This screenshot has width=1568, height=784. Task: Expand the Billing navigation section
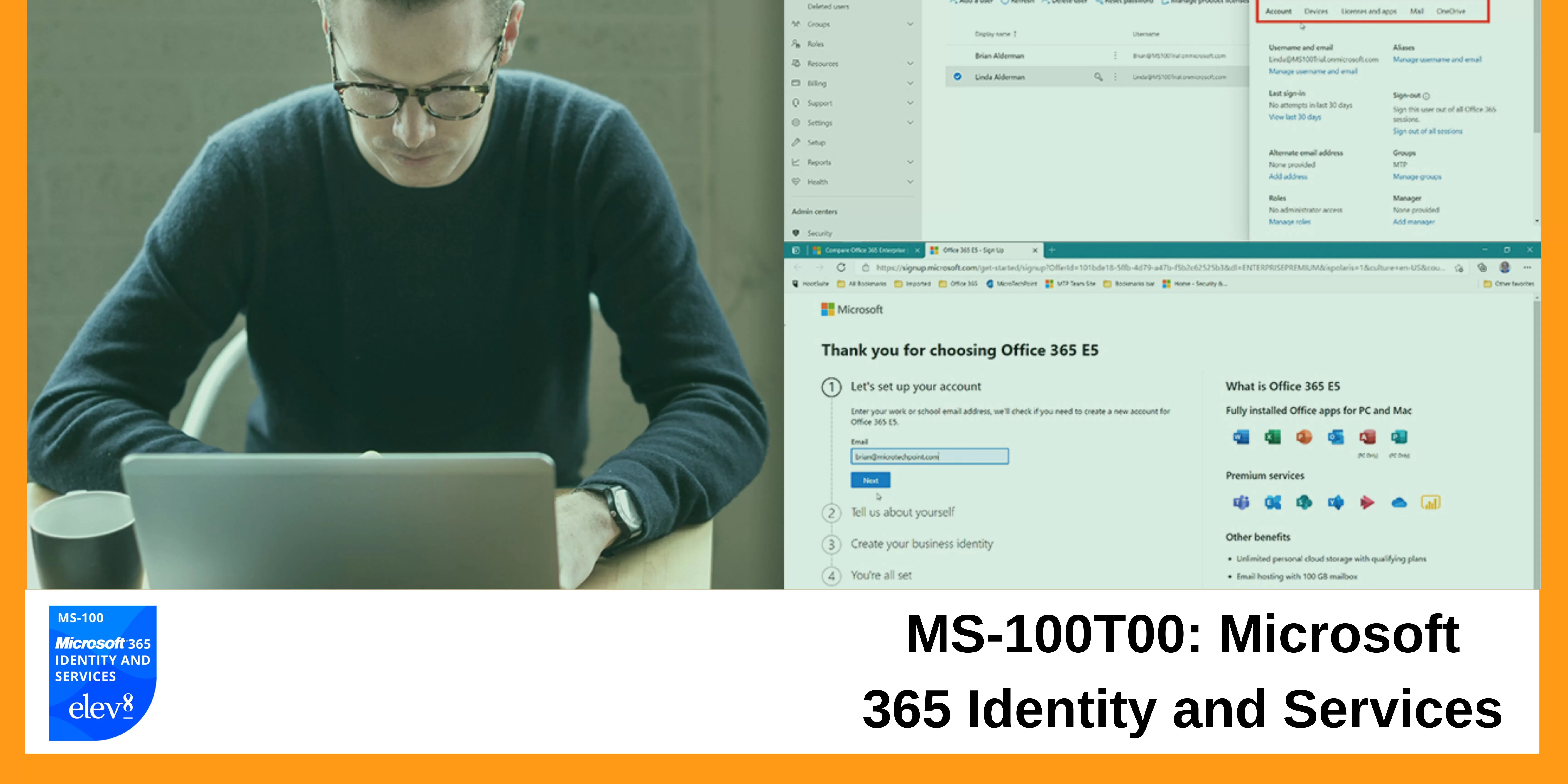(x=910, y=83)
